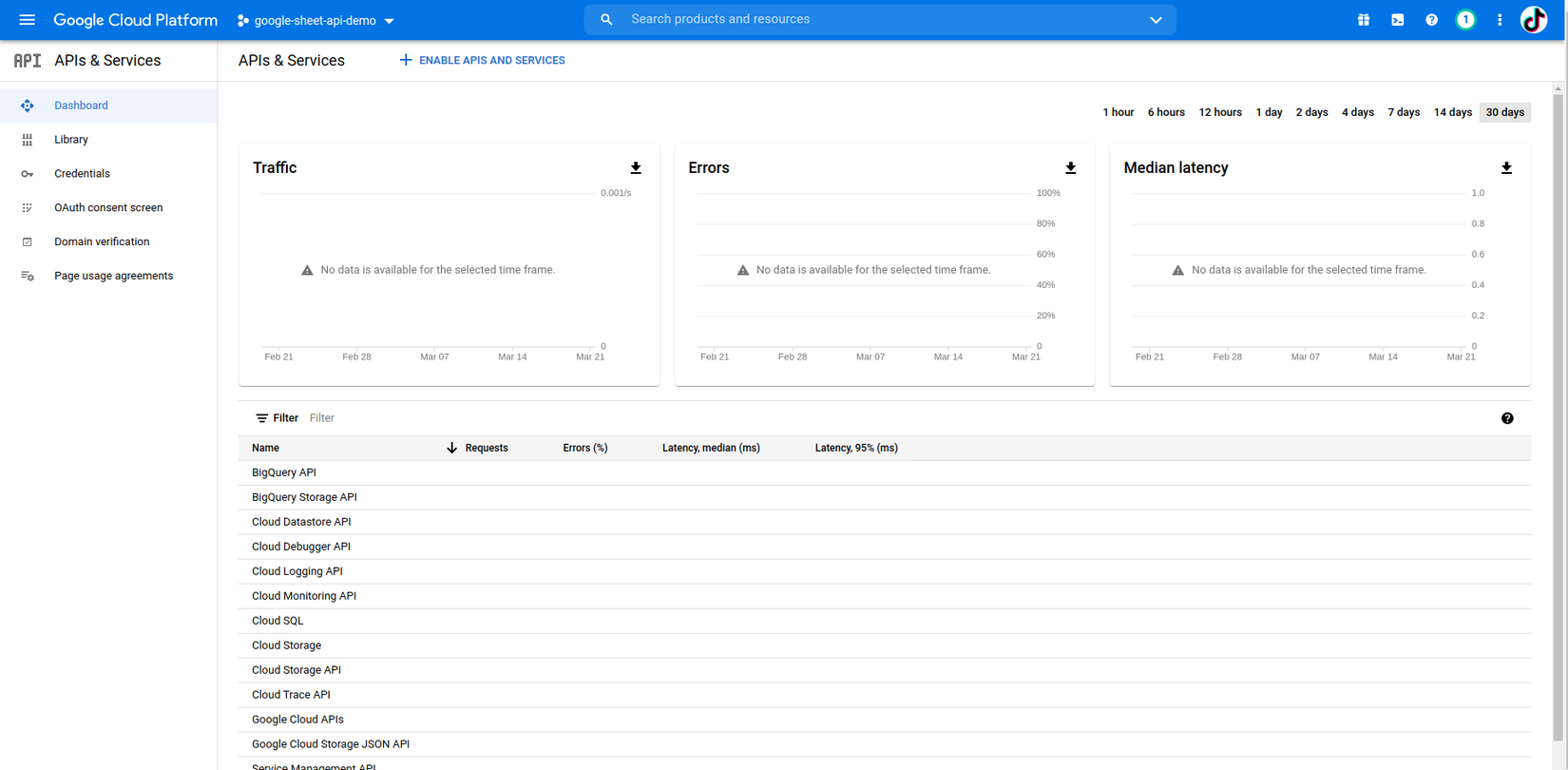This screenshot has height=770, width=1568.
Task: Open BigQuery API details
Action: (x=284, y=472)
